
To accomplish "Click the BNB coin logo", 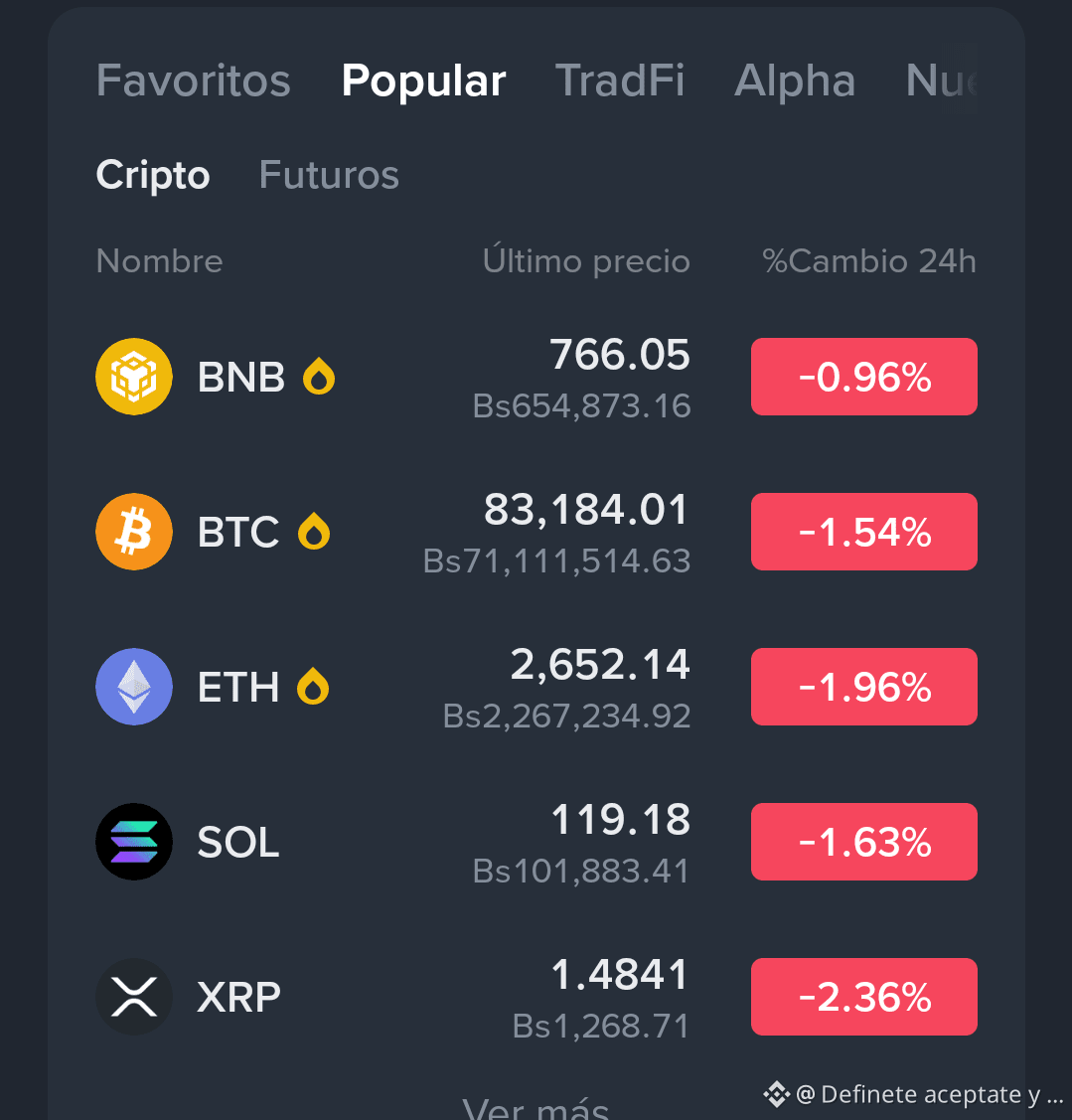I will pos(133,377).
